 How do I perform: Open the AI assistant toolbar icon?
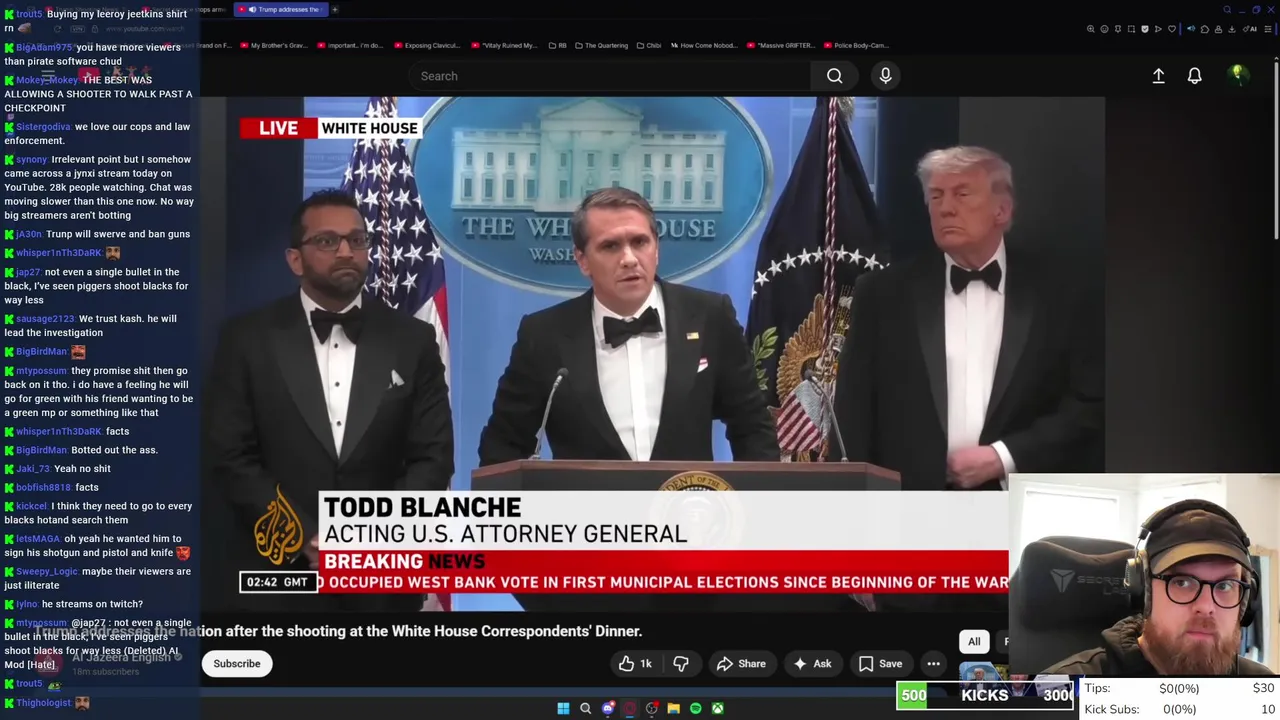click(1250, 29)
